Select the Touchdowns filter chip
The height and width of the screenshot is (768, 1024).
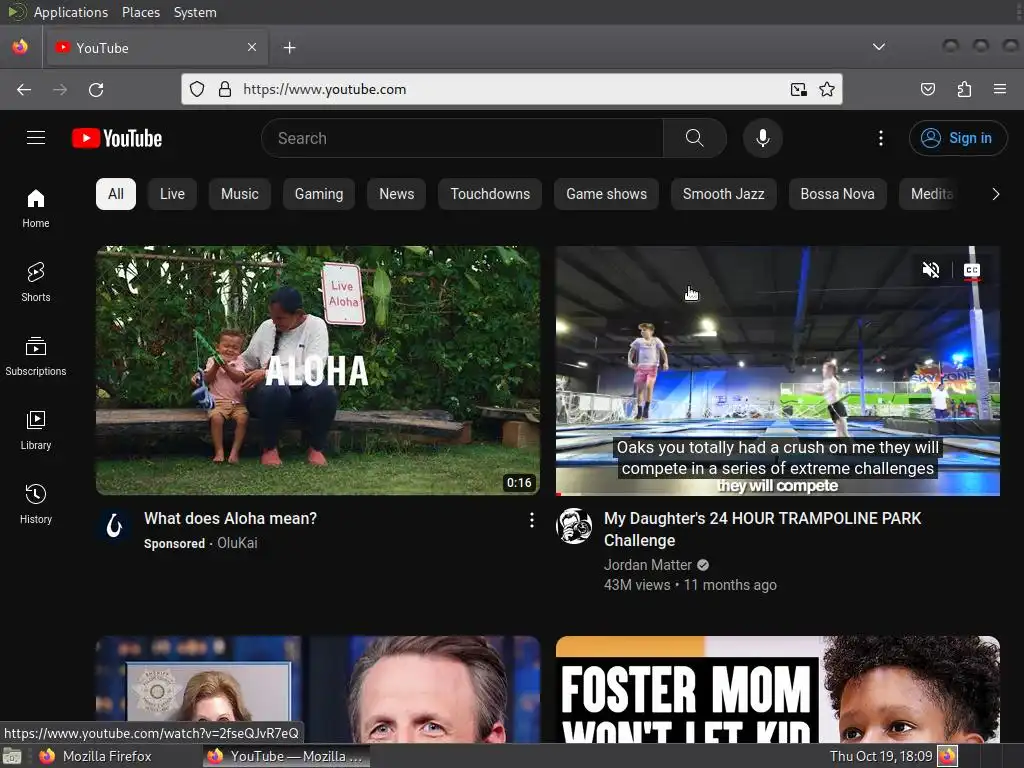coord(490,194)
